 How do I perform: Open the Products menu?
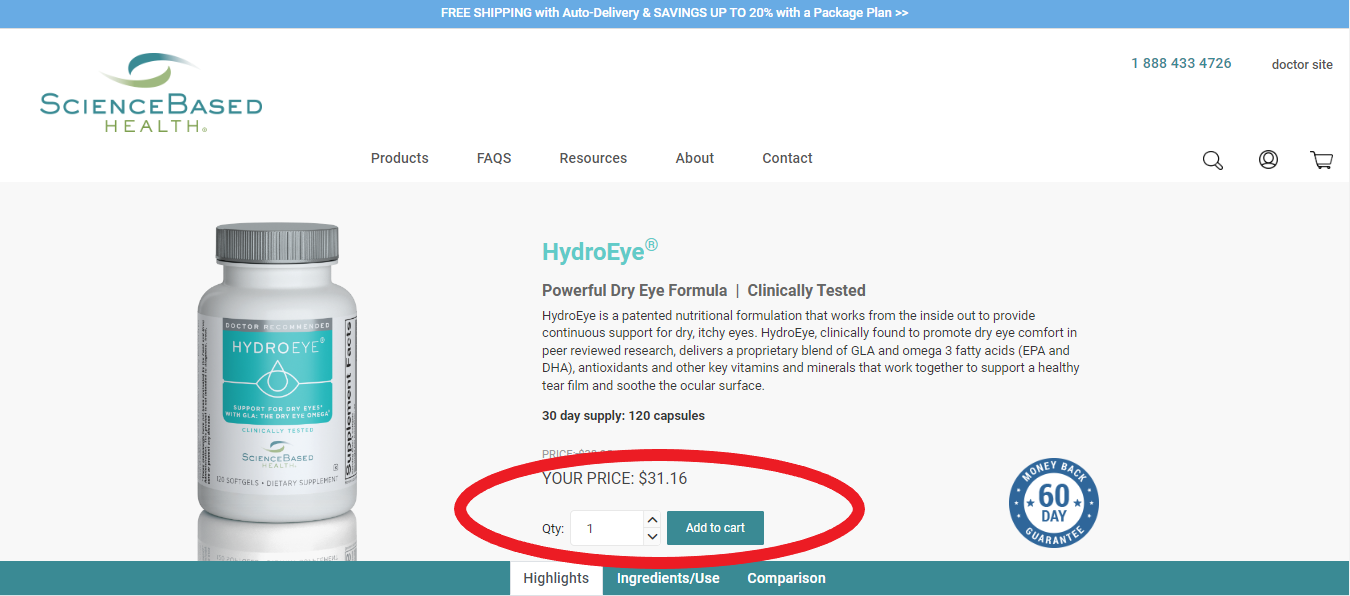(x=399, y=158)
